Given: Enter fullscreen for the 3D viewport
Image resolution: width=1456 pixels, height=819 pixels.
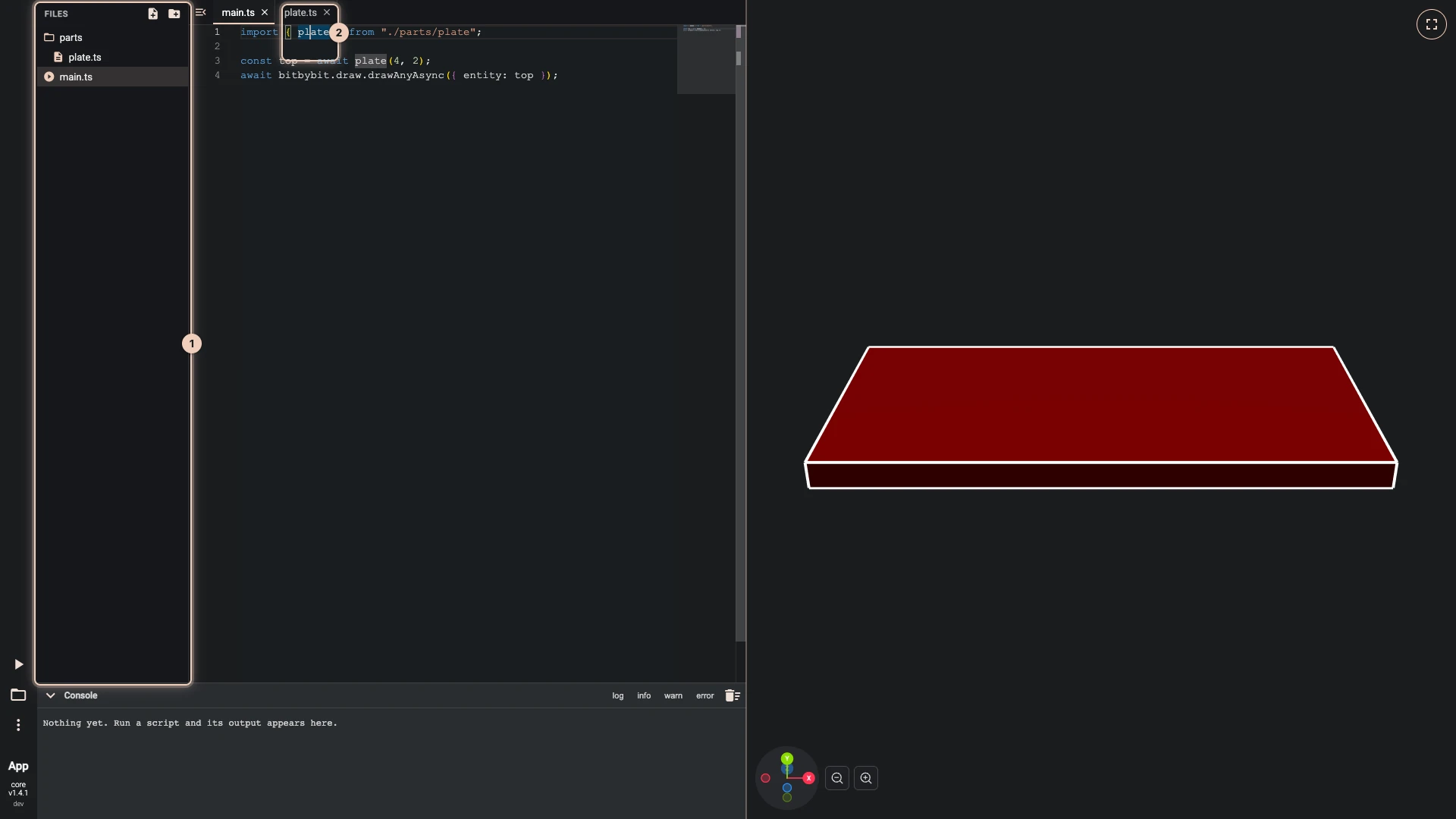Looking at the screenshot, I should point(1431,24).
